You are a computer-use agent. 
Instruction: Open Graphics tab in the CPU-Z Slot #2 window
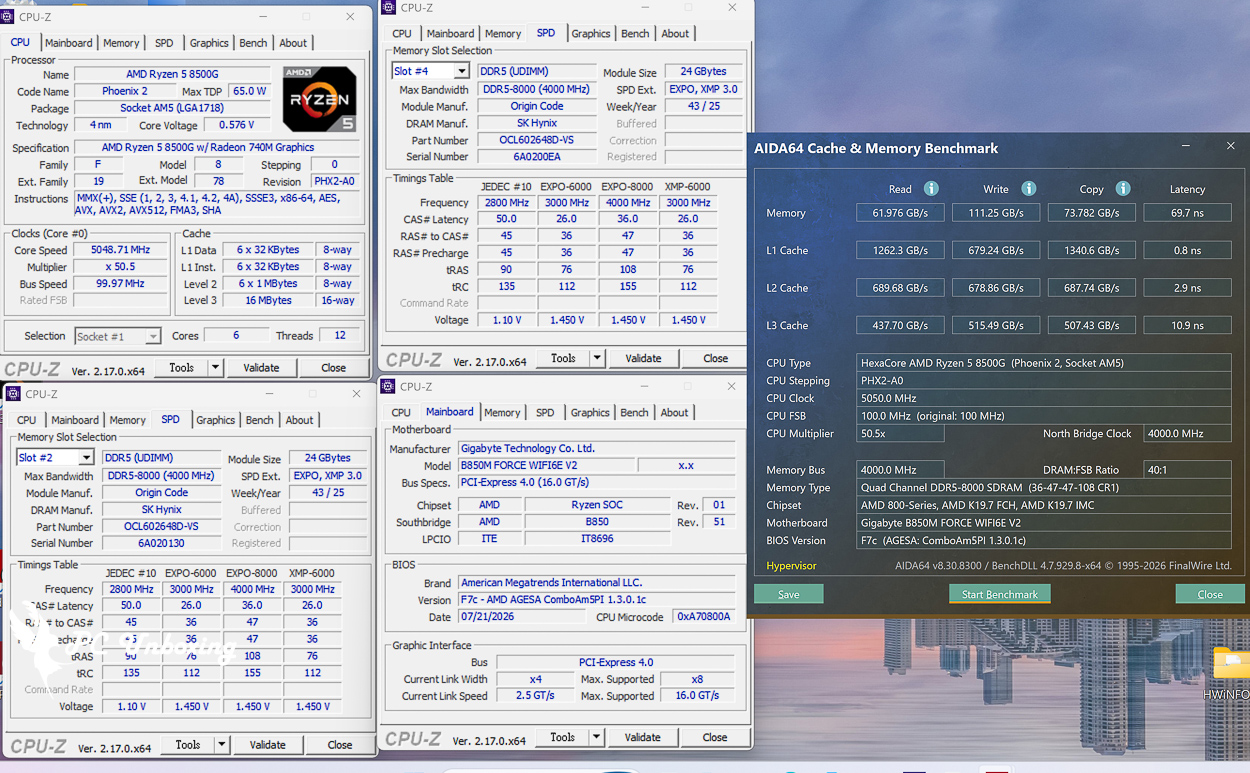coord(215,420)
